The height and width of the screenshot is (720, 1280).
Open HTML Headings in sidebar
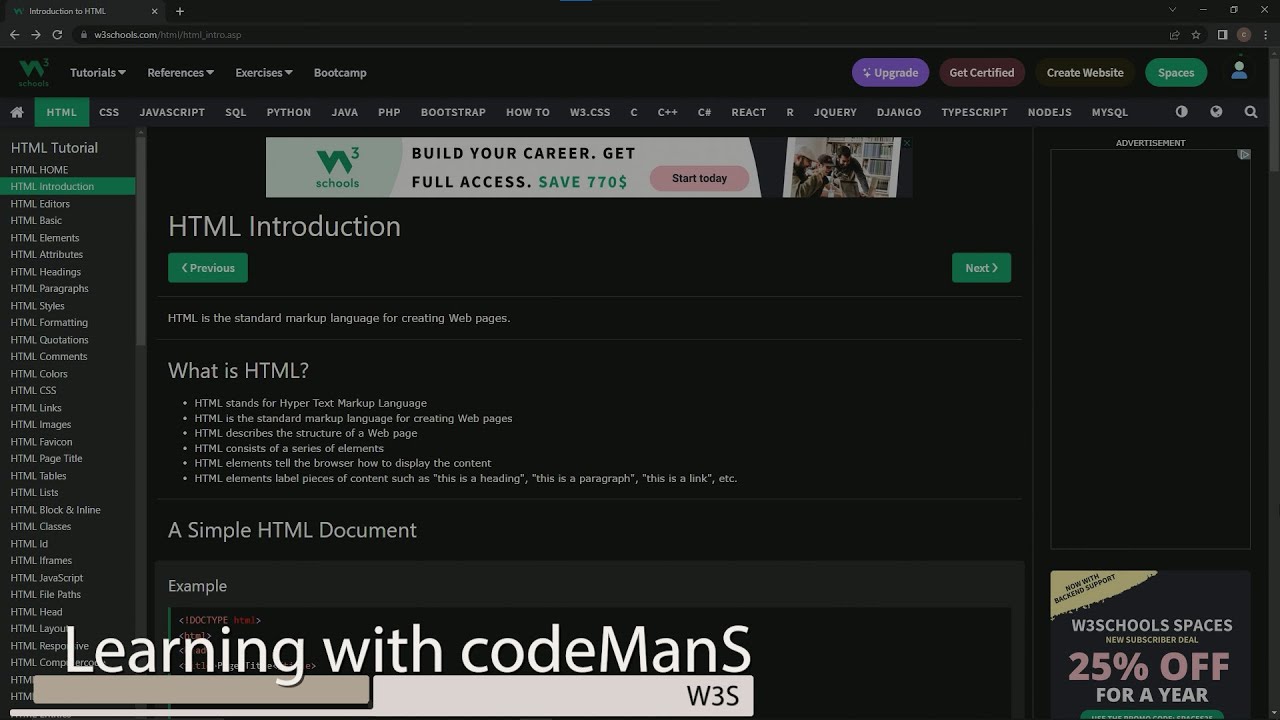click(x=46, y=272)
